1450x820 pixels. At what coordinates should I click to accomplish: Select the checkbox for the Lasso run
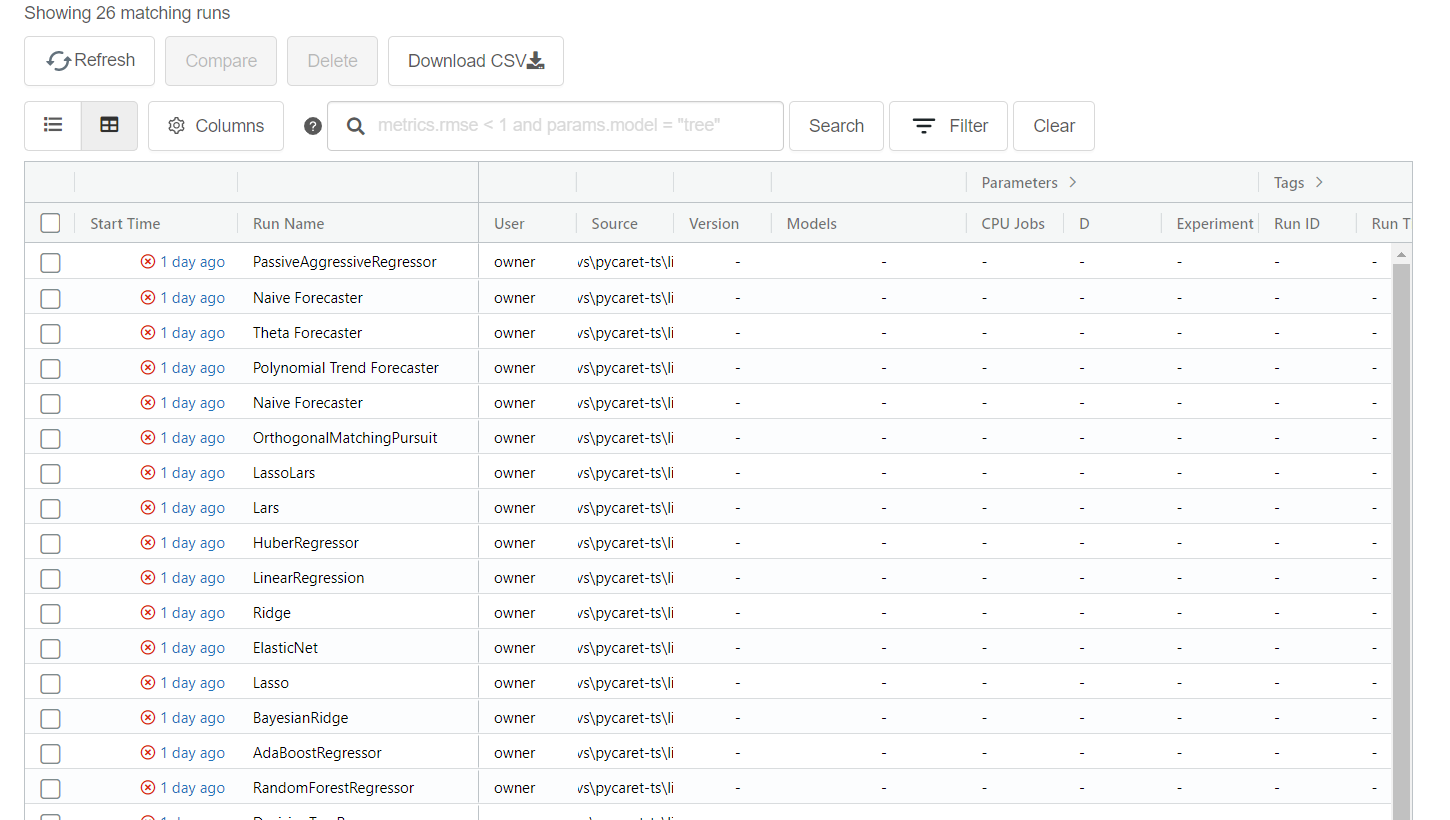coord(50,683)
